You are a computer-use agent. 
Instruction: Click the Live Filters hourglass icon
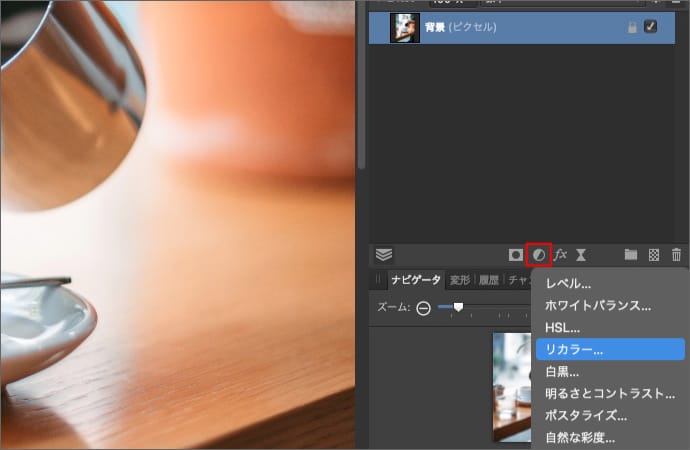[582, 255]
